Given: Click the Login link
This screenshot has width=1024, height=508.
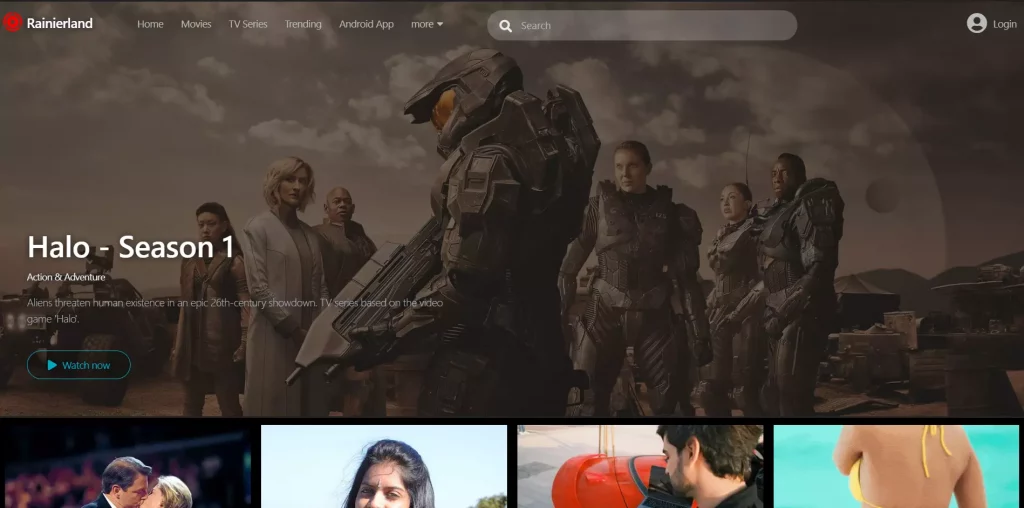Looking at the screenshot, I should [1004, 24].
